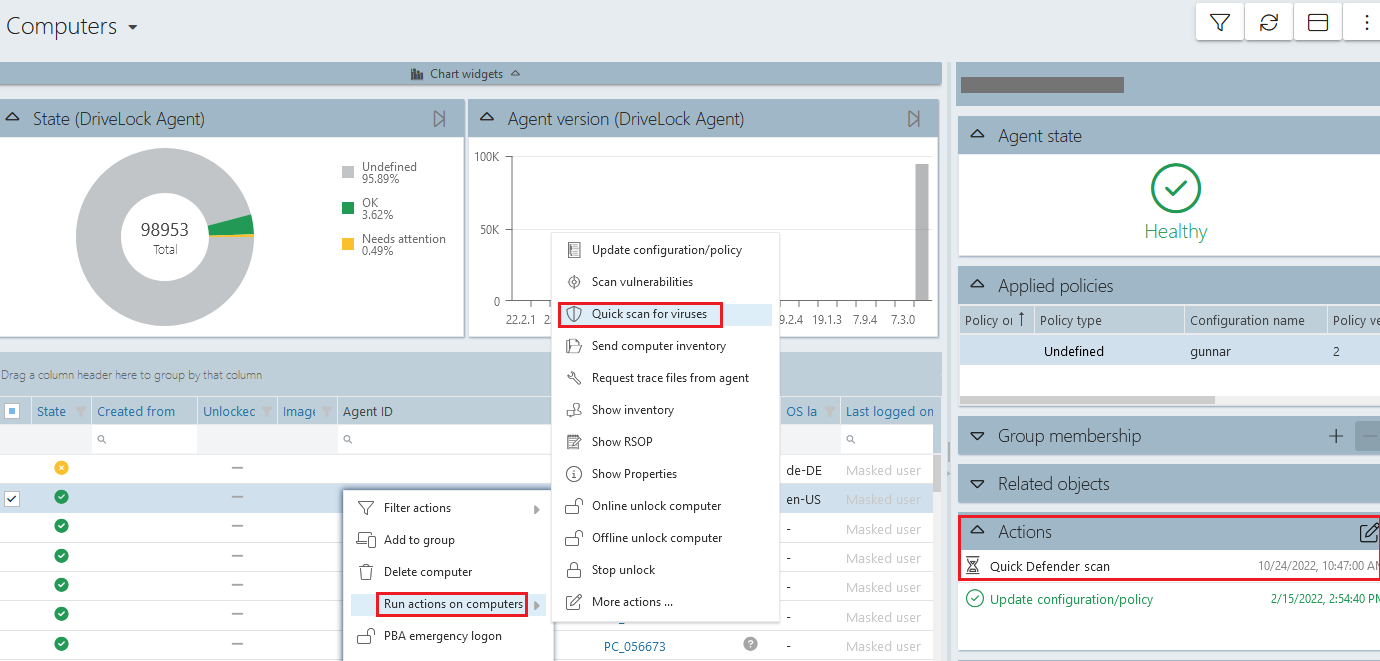
Task: Expand the Related objects section
Action: coord(978,484)
